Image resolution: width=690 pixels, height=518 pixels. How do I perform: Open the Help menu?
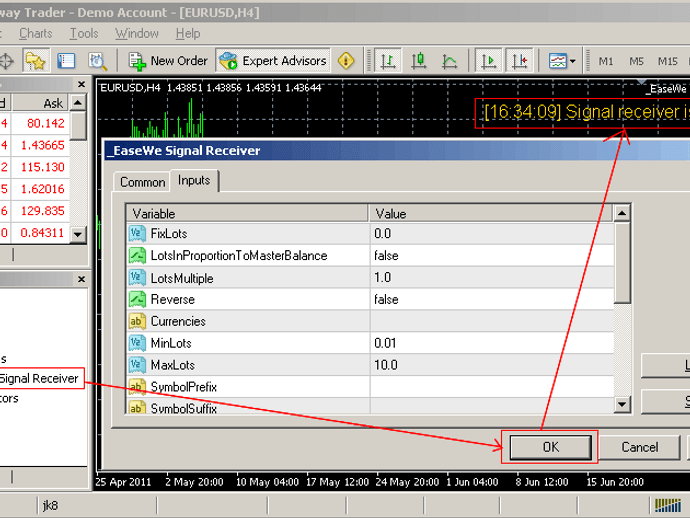188,33
